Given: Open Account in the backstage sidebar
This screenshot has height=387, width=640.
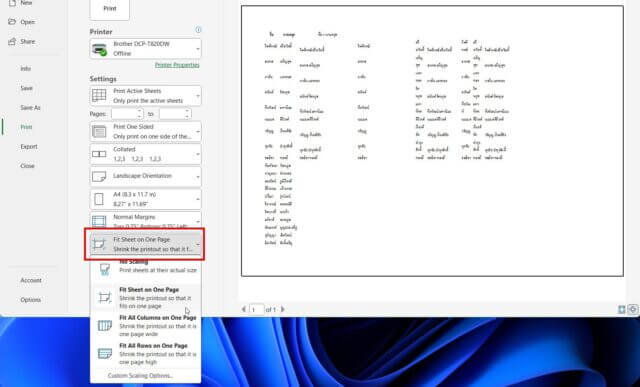Looking at the screenshot, I should 31,280.
